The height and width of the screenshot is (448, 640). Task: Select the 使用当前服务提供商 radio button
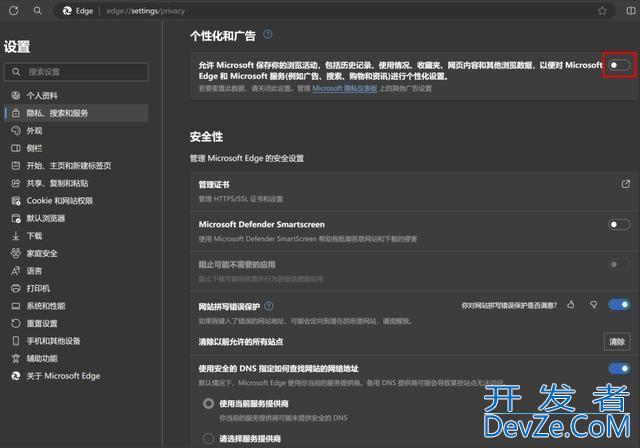point(209,404)
